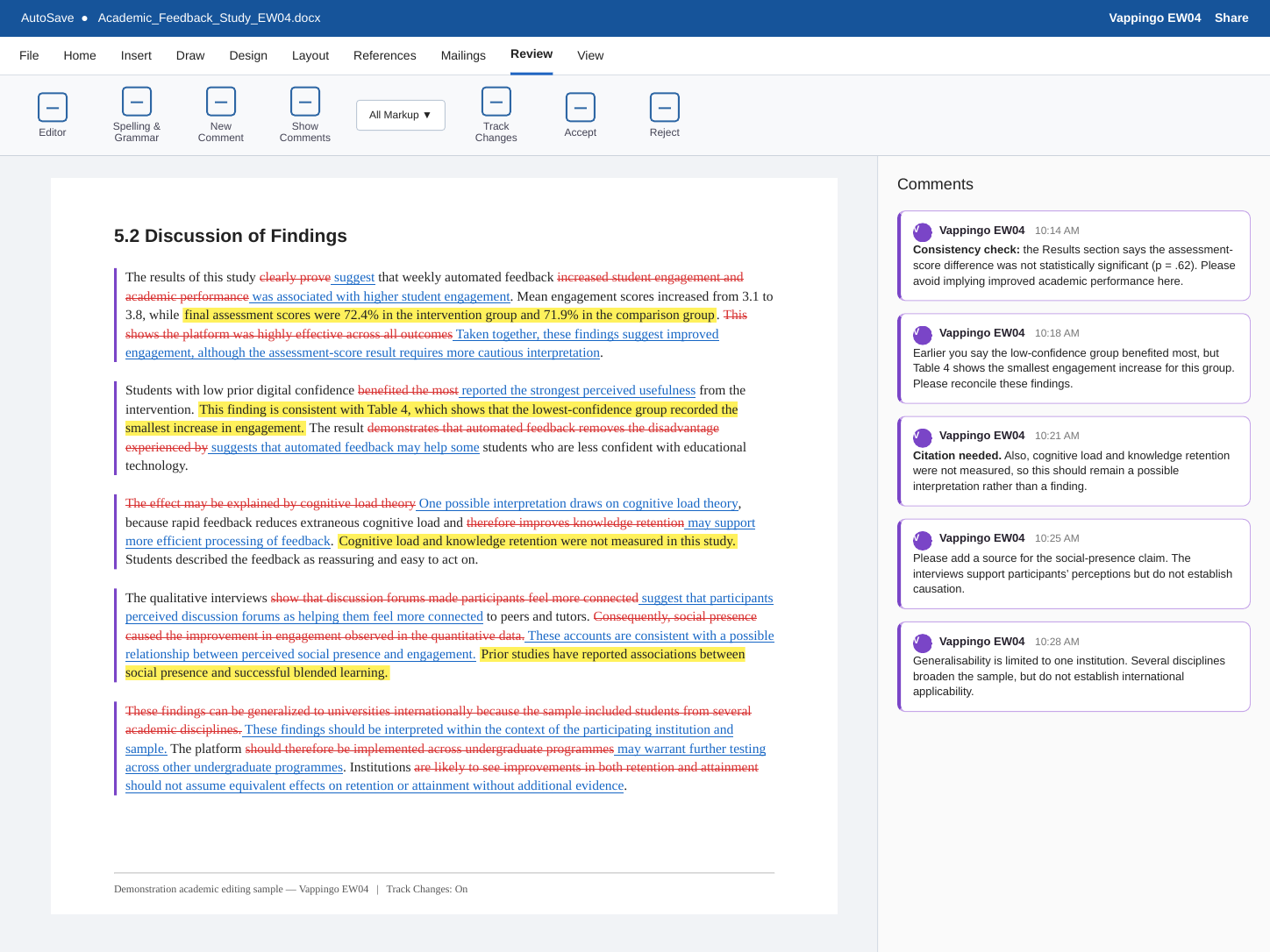This screenshot has height=952, width=1270.
Task: Click the Share button
Action: pos(1231,18)
